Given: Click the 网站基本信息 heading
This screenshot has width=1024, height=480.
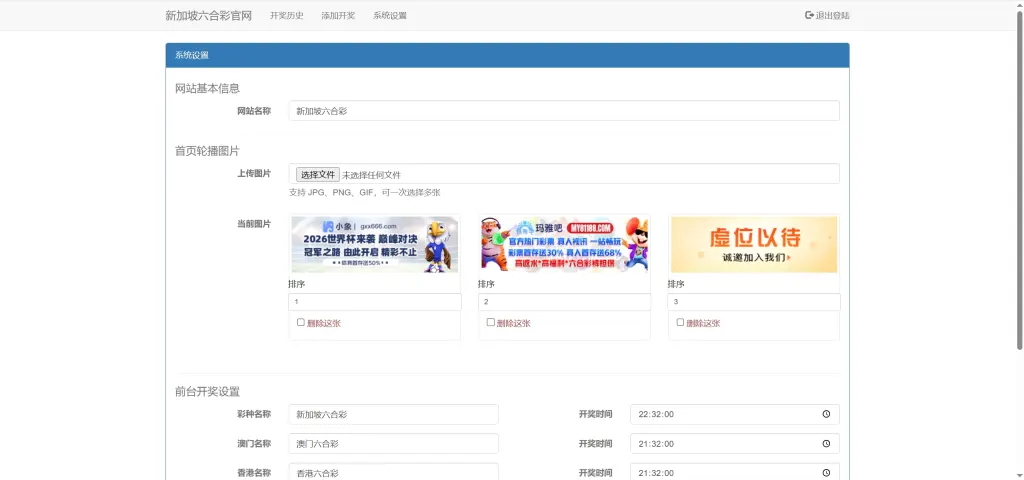Looking at the screenshot, I should [207, 88].
